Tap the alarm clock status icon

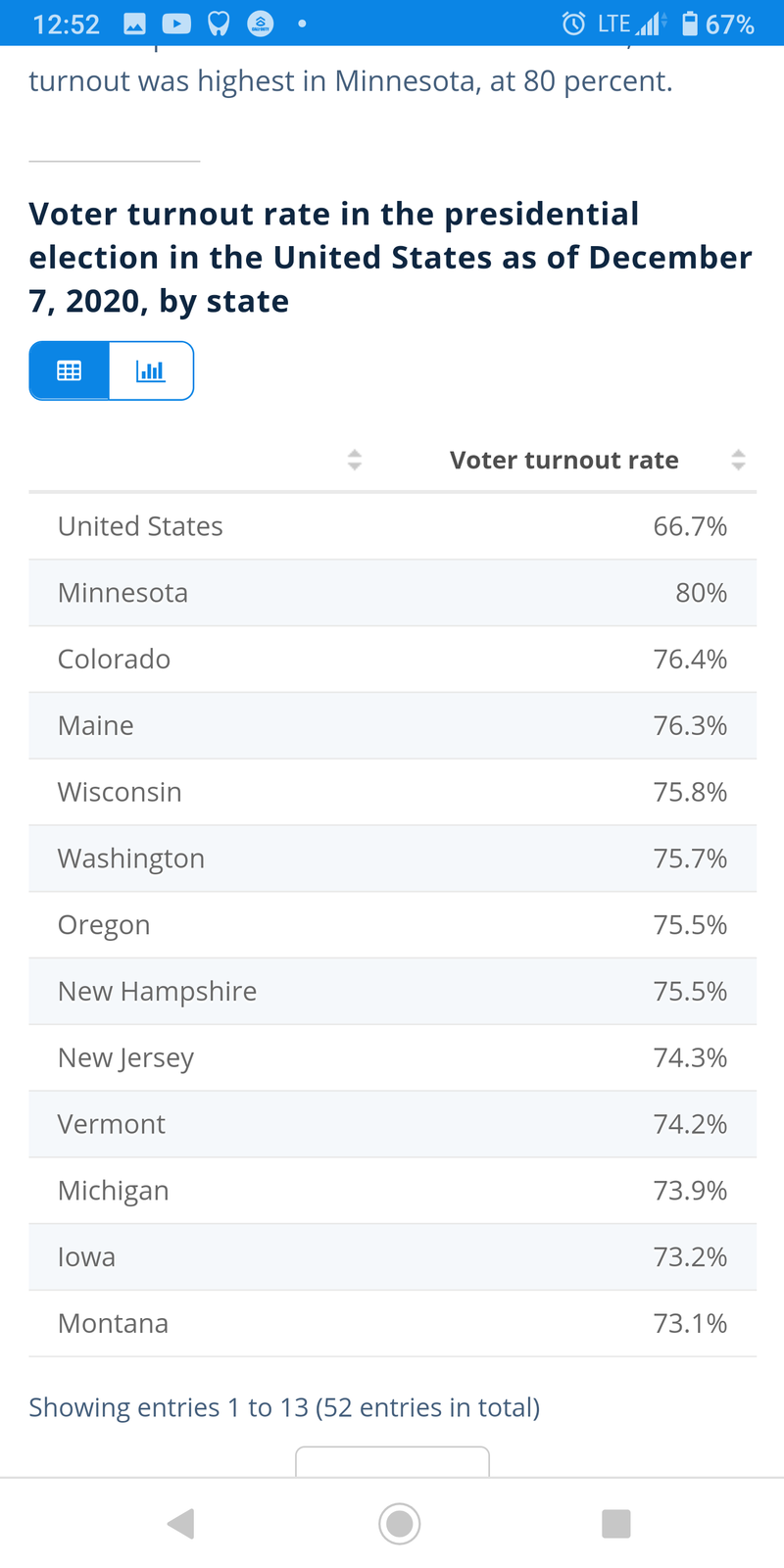click(x=573, y=24)
